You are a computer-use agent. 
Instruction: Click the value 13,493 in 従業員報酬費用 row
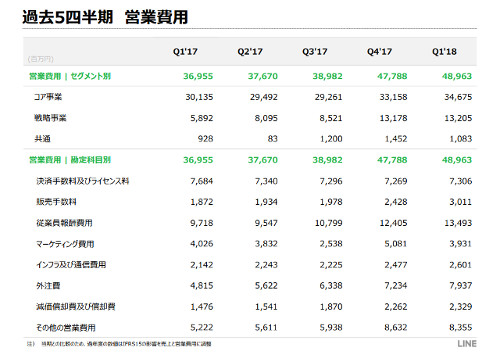[458, 223]
